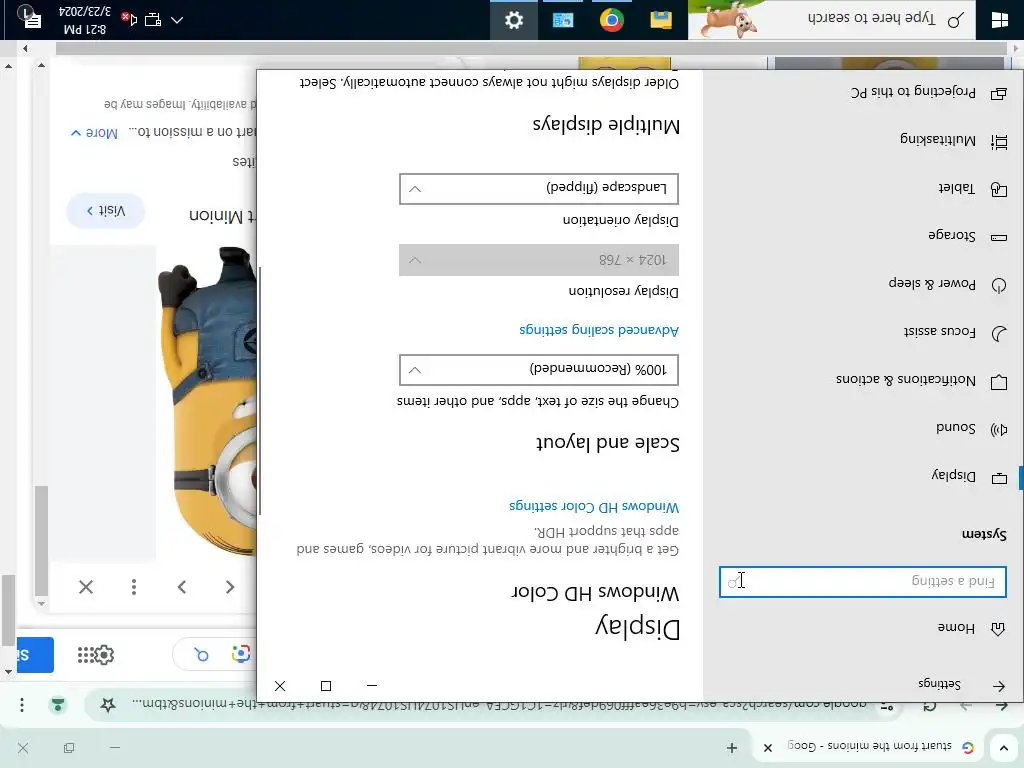Close the stuart from the minions tab
This screenshot has width=1024, height=768.
[768, 747]
